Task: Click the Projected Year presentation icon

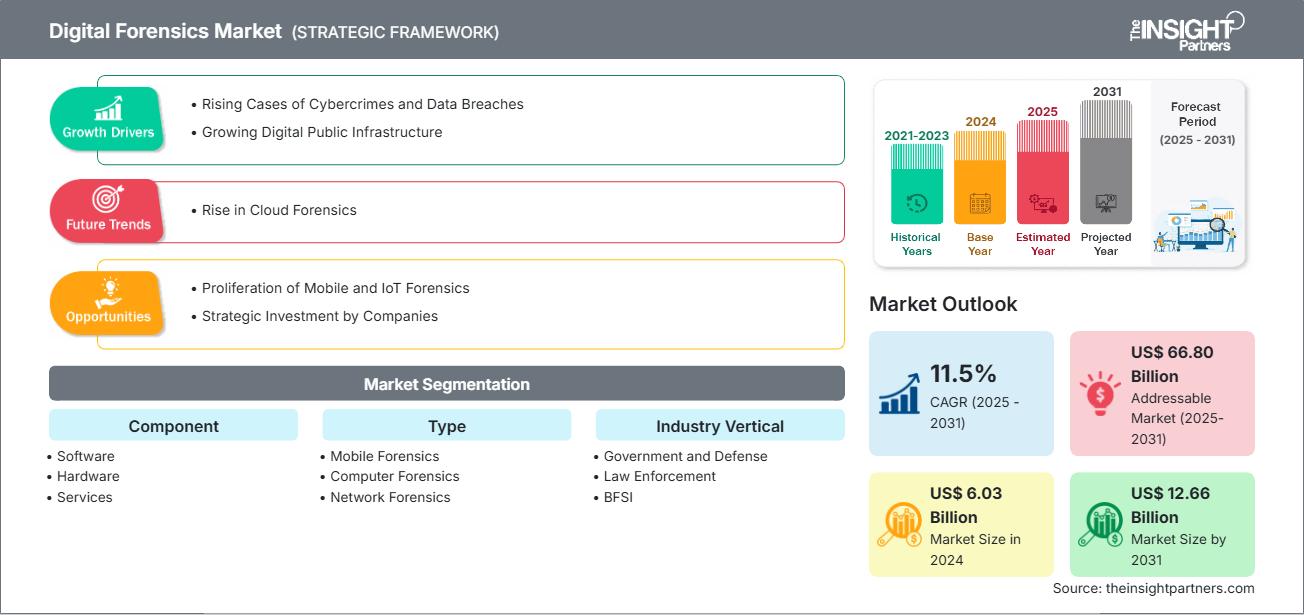Action: coord(1106,203)
